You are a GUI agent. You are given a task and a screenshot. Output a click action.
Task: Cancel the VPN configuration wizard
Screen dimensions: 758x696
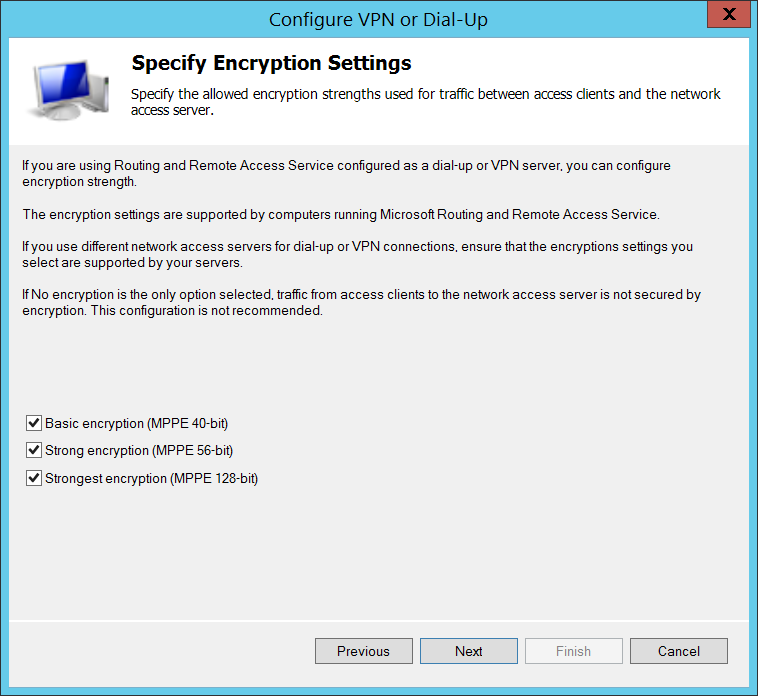click(x=678, y=651)
